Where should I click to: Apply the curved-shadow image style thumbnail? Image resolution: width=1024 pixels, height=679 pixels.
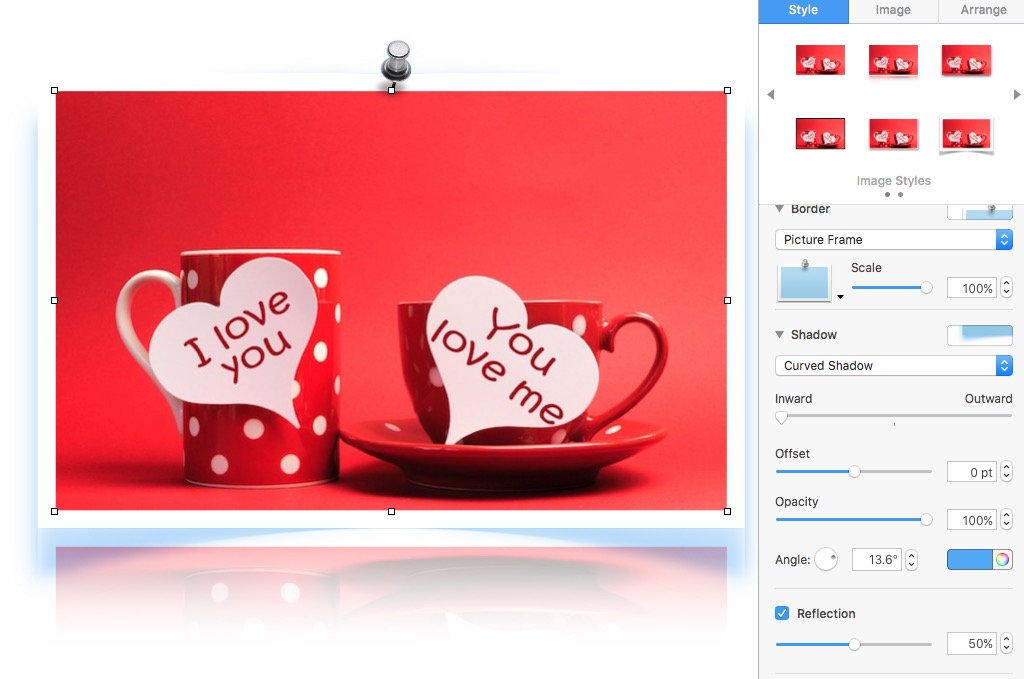[x=966, y=135]
